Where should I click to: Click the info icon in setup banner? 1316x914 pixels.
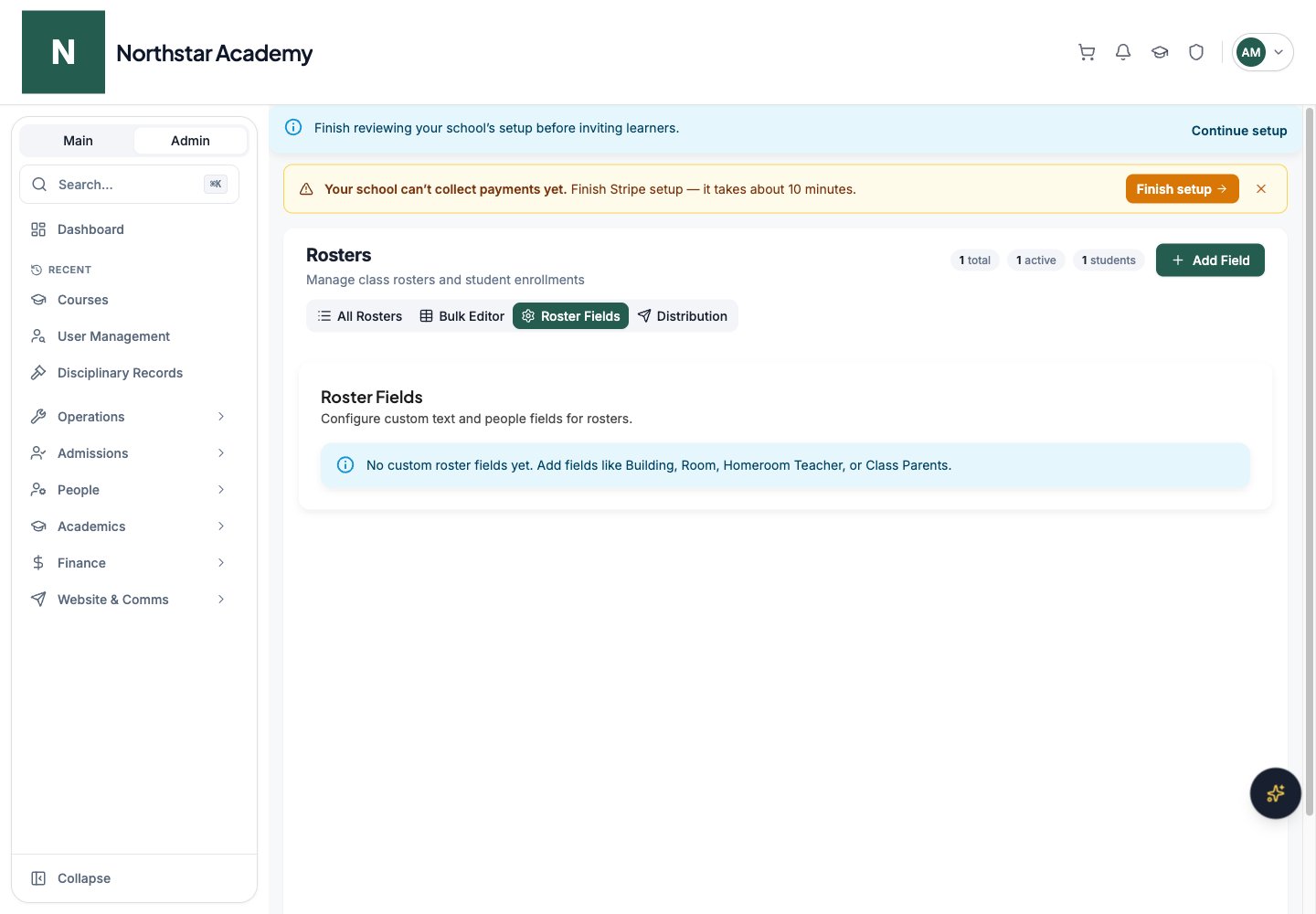(x=293, y=127)
